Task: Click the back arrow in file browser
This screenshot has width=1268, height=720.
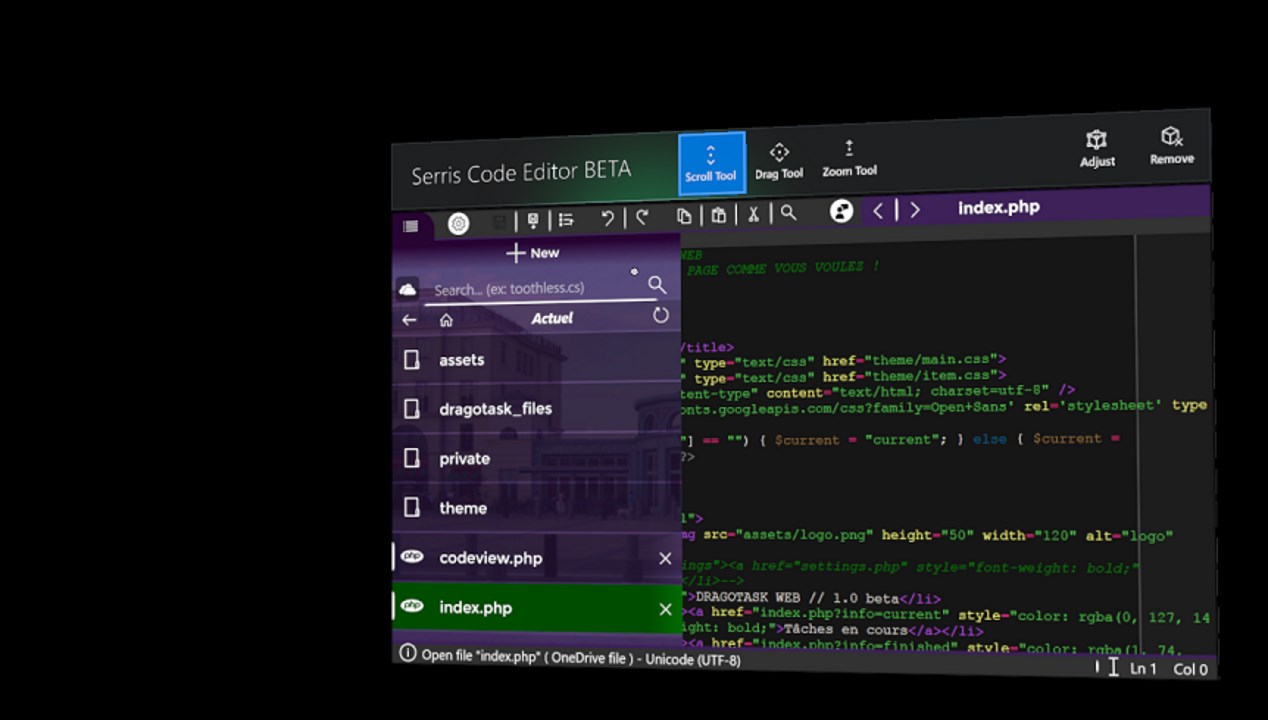Action: click(409, 320)
